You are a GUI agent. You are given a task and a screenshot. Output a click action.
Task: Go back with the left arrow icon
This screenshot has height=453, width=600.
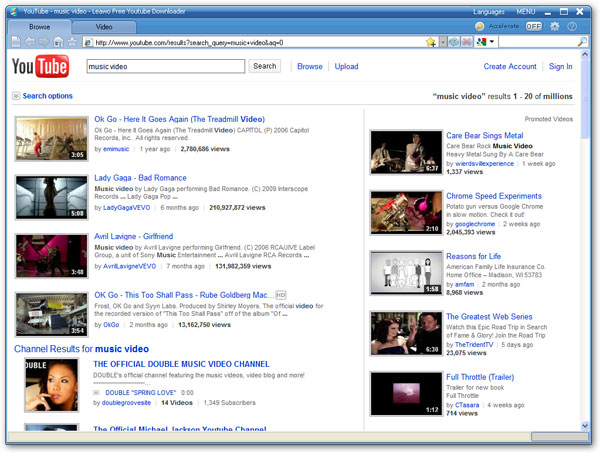[30, 42]
